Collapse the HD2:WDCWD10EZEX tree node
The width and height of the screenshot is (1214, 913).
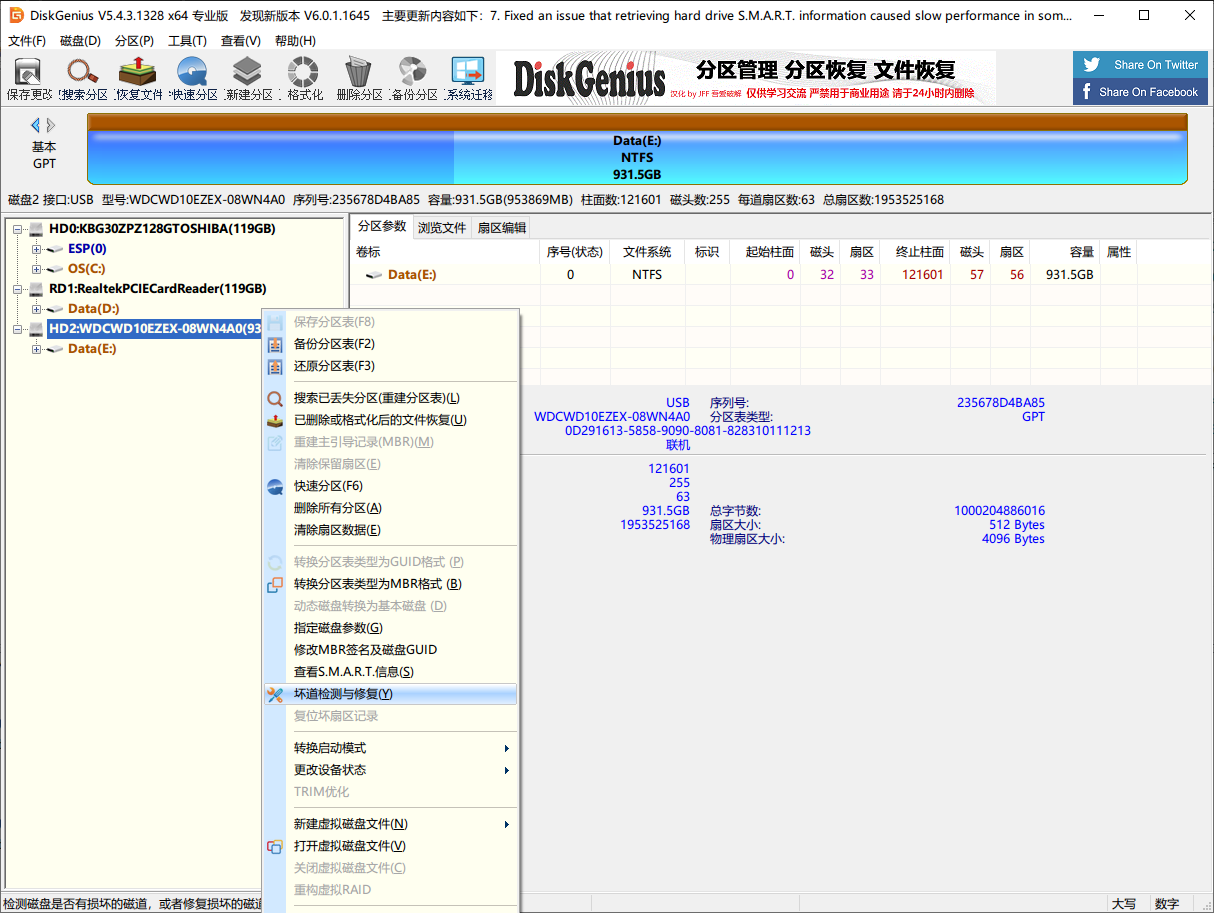(18, 329)
